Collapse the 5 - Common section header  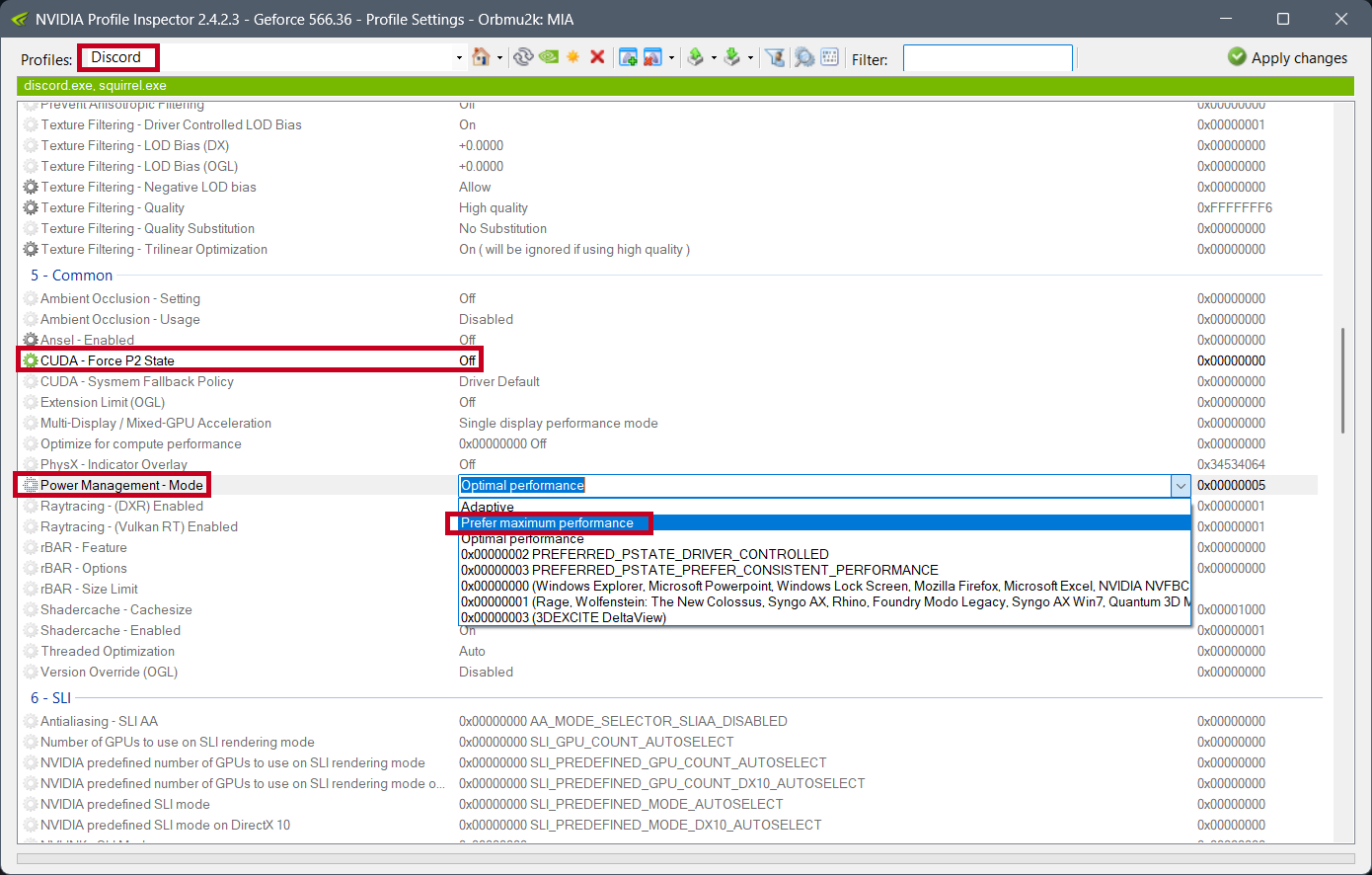[71, 276]
